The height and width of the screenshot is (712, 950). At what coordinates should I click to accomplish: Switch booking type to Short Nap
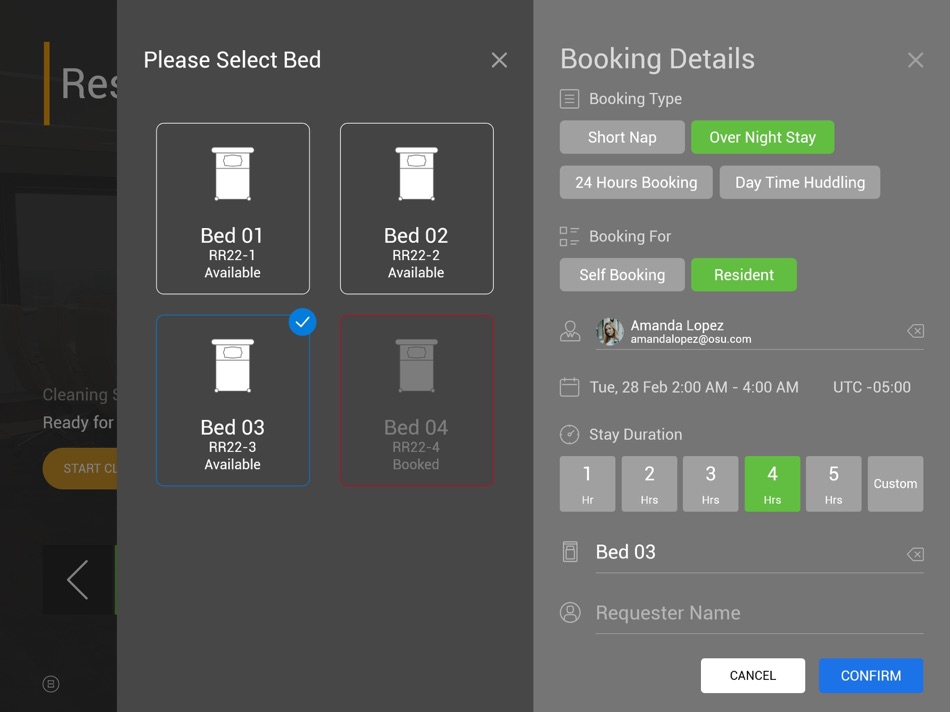point(622,137)
